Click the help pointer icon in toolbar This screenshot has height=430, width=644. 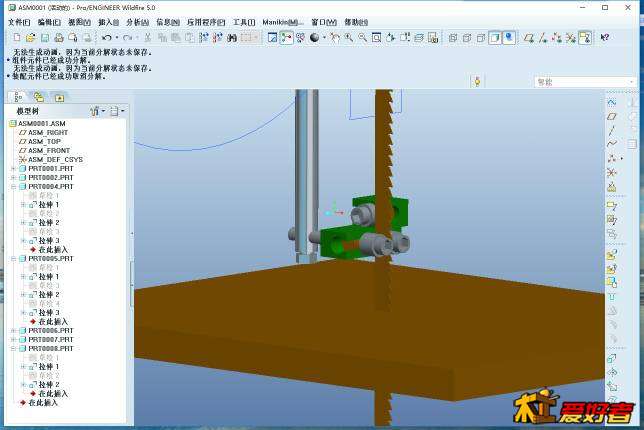604,38
